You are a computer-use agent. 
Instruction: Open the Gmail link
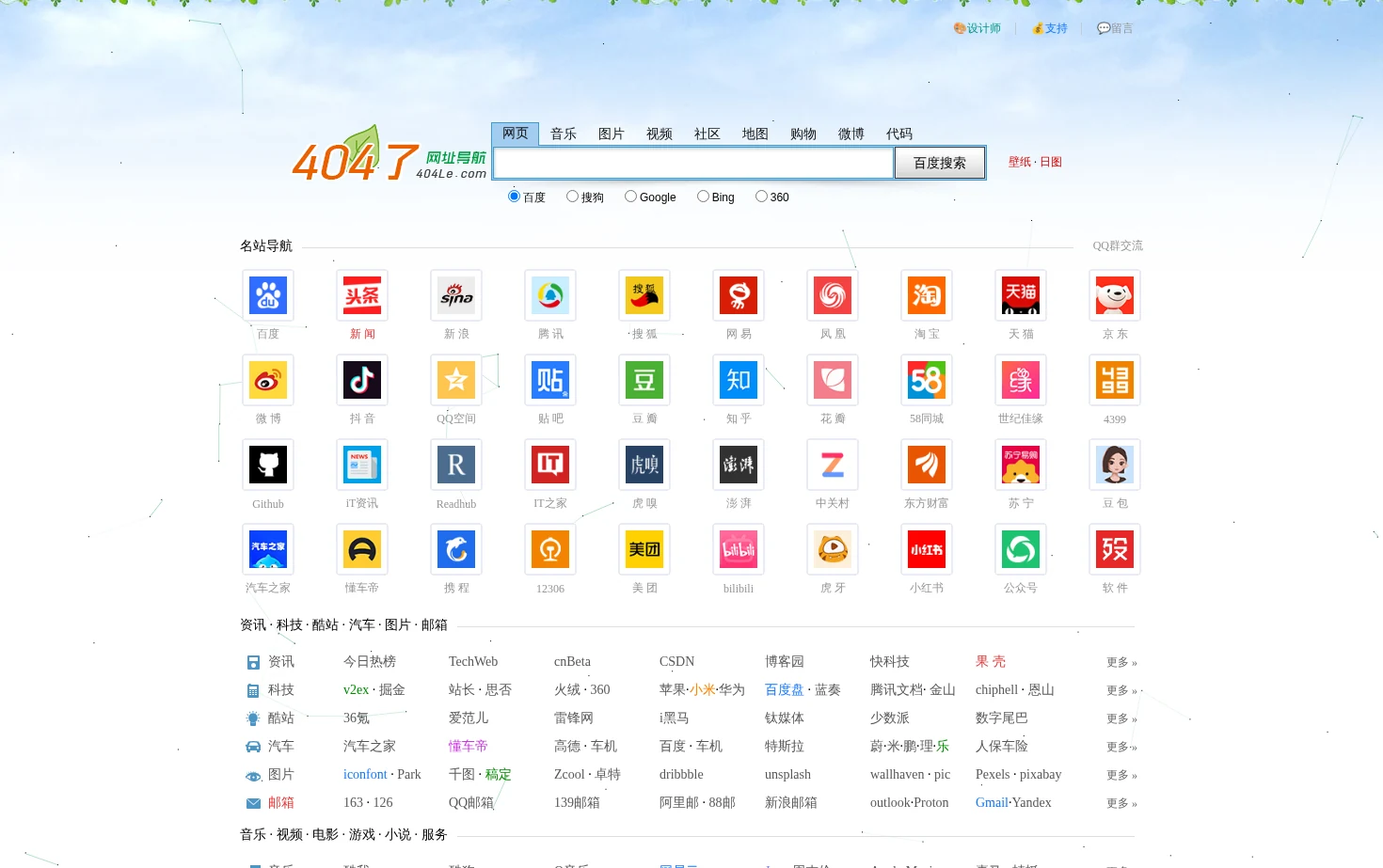click(992, 803)
